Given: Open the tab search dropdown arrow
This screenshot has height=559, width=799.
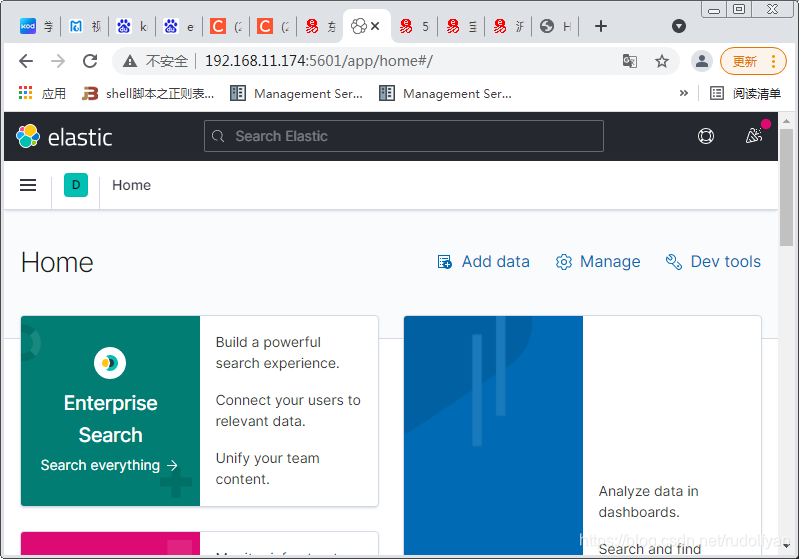Looking at the screenshot, I should tap(679, 26).
